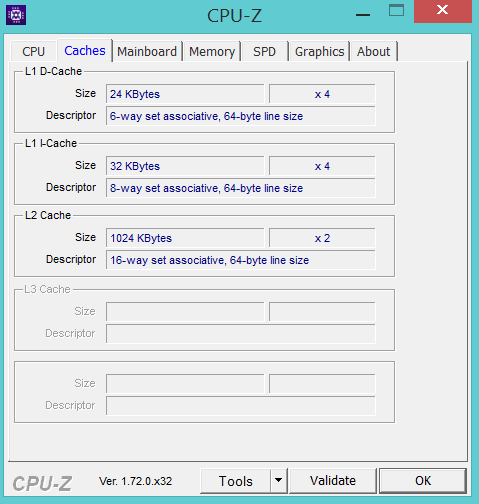Open the Graphics tab
479x504 pixels.
(319, 52)
